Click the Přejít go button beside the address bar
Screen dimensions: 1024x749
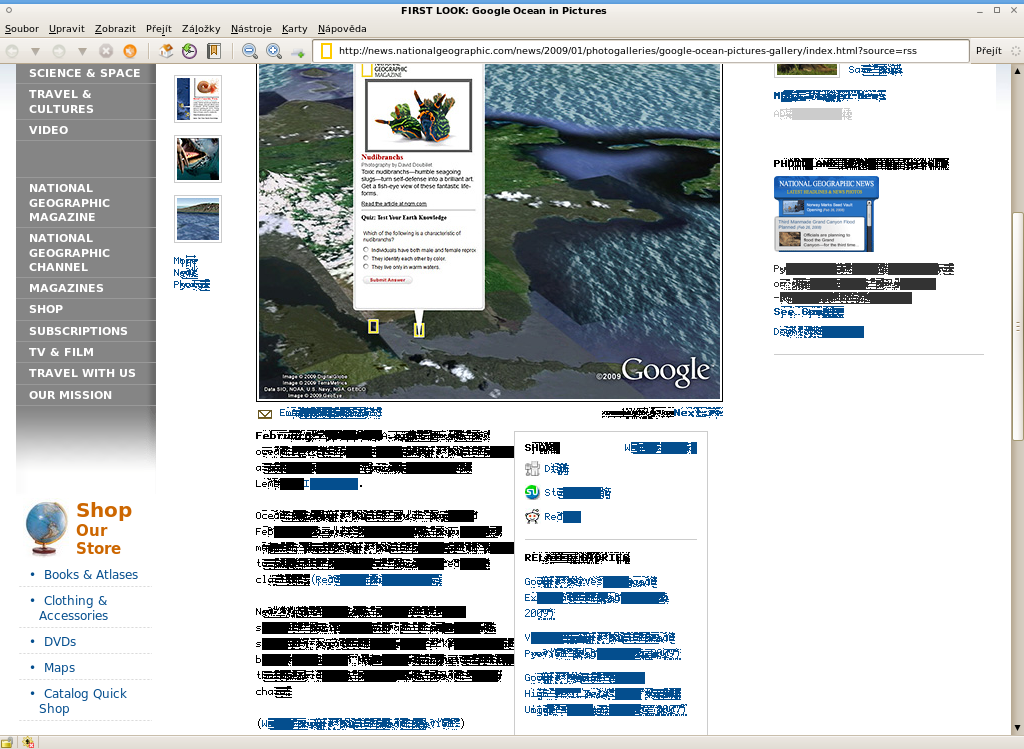(989, 51)
